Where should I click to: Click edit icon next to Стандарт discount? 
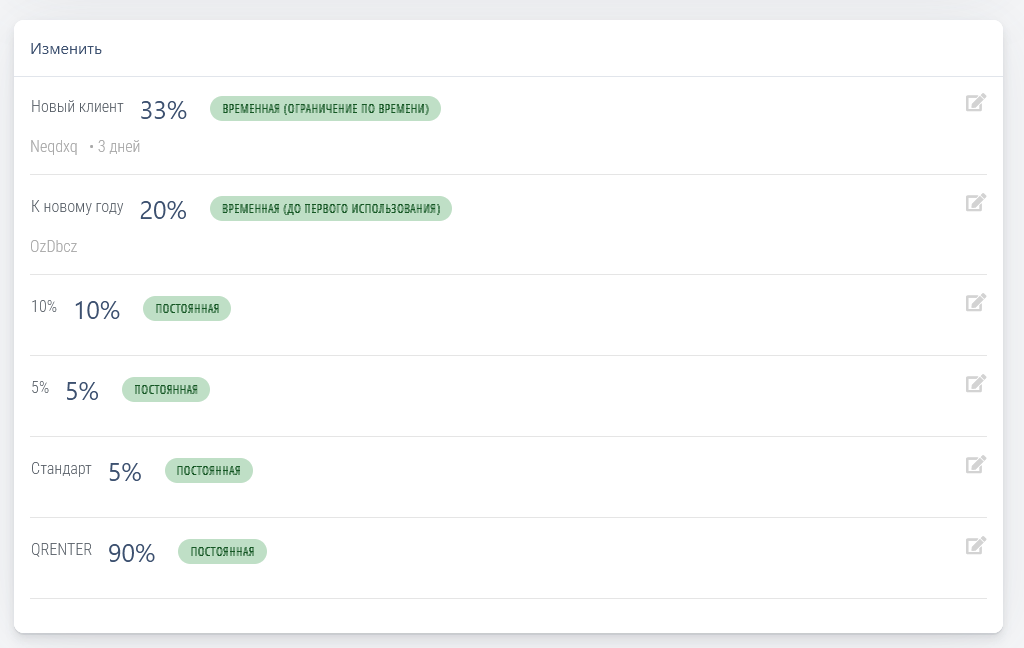pyautogui.click(x=975, y=464)
